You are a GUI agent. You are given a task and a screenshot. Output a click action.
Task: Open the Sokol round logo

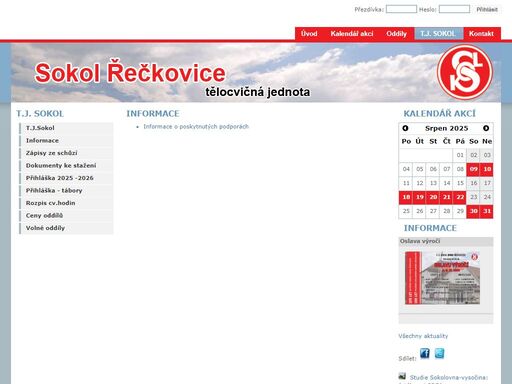tap(465, 72)
